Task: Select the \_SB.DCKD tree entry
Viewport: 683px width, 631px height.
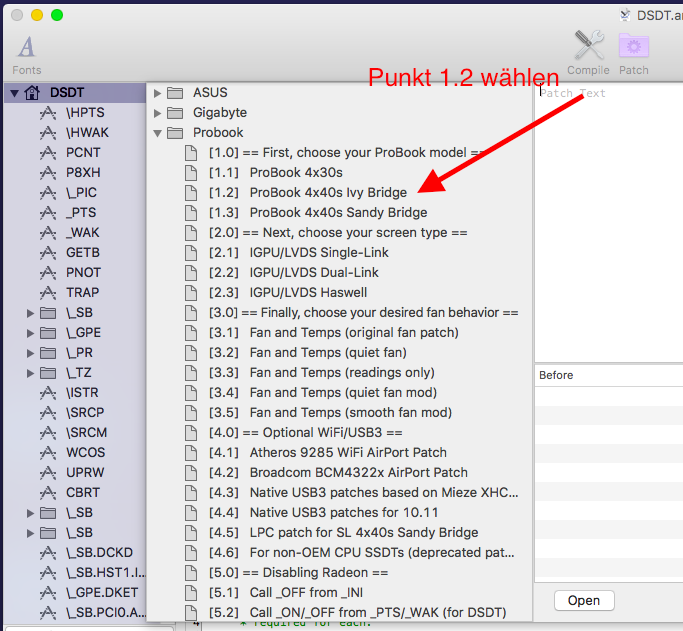Action: (99, 553)
